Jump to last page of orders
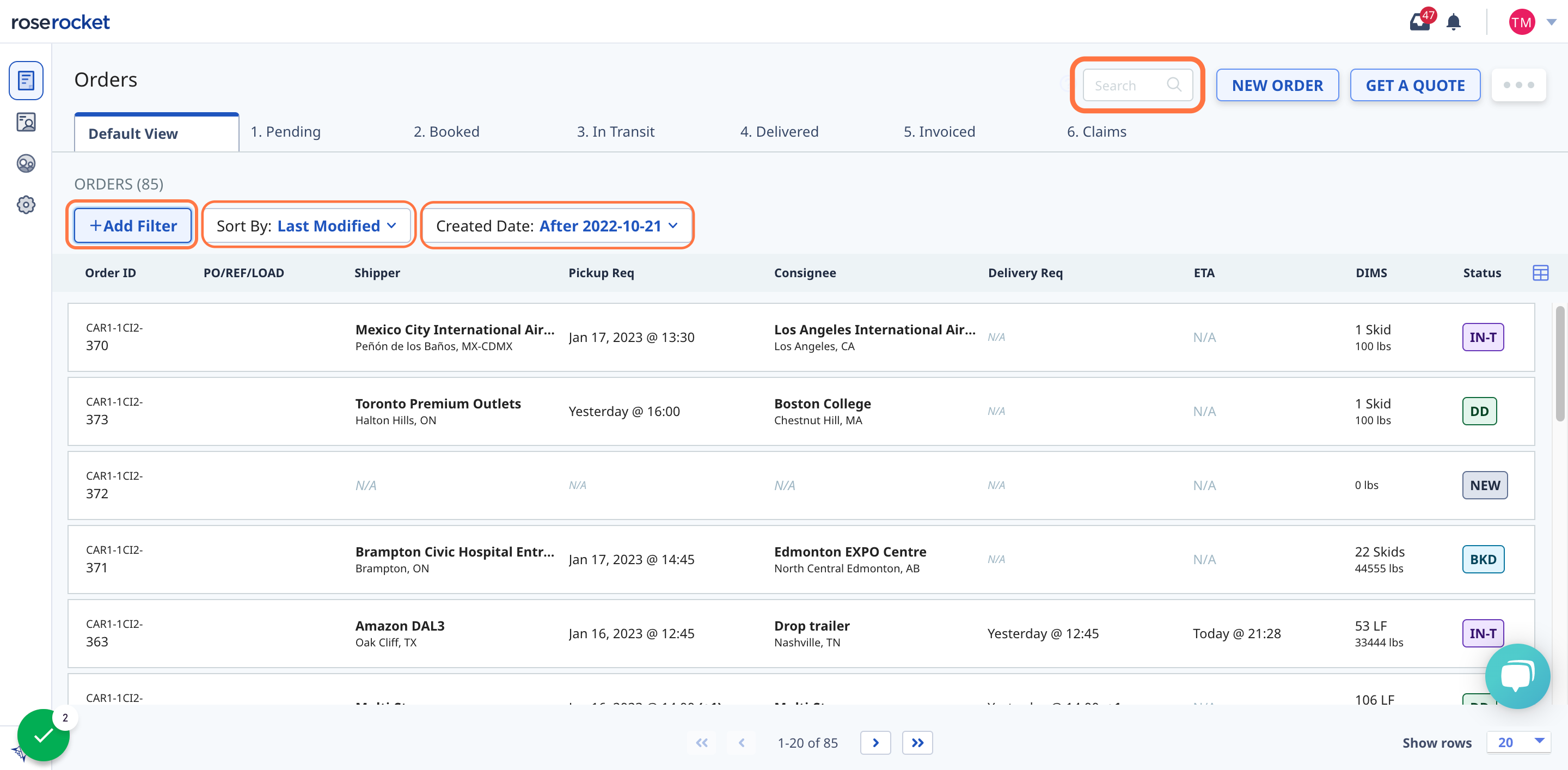 tap(917, 743)
